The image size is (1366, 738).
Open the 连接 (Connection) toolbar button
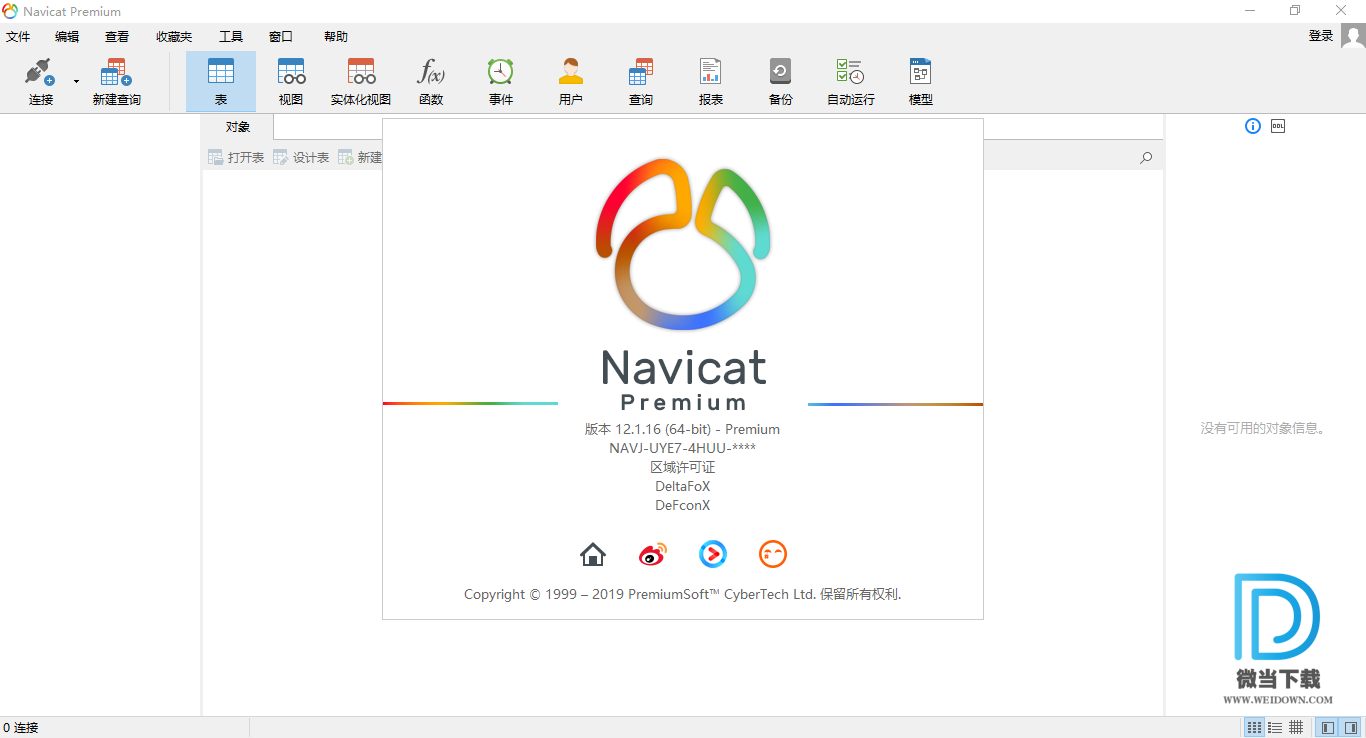40,81
